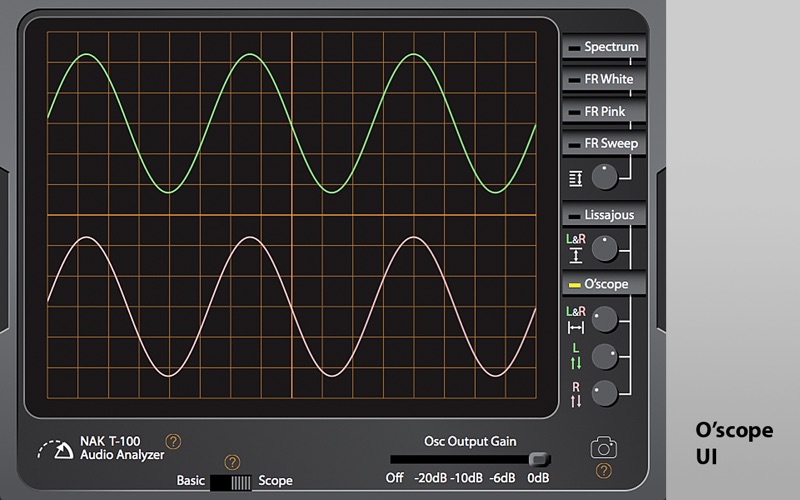
Task: Click the camera snapshot icon
Action: pos(604,447)
